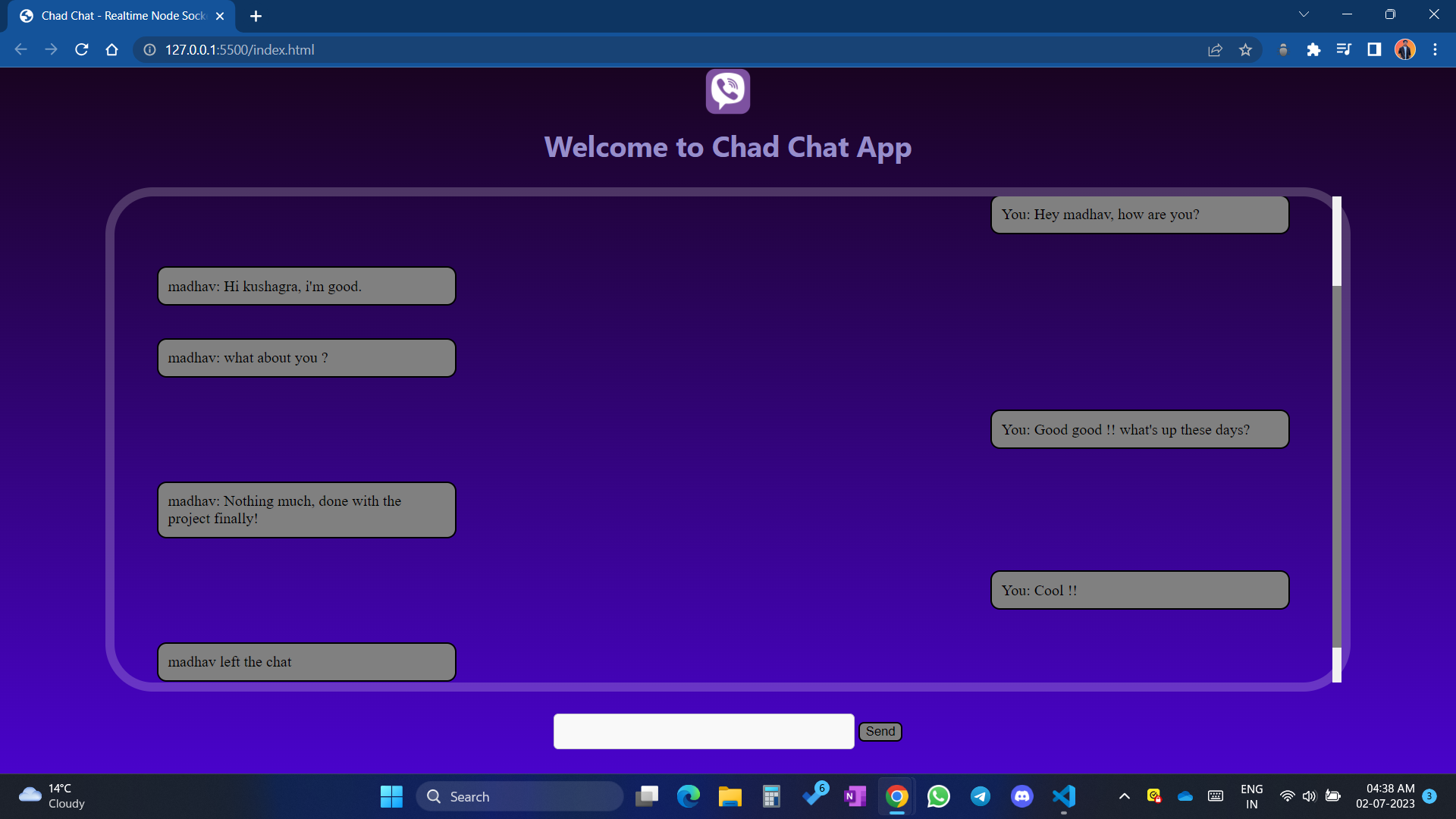Click the chat area scrollbar
This screenshot has height=819, width=1456.
(x=1337, y=440)
